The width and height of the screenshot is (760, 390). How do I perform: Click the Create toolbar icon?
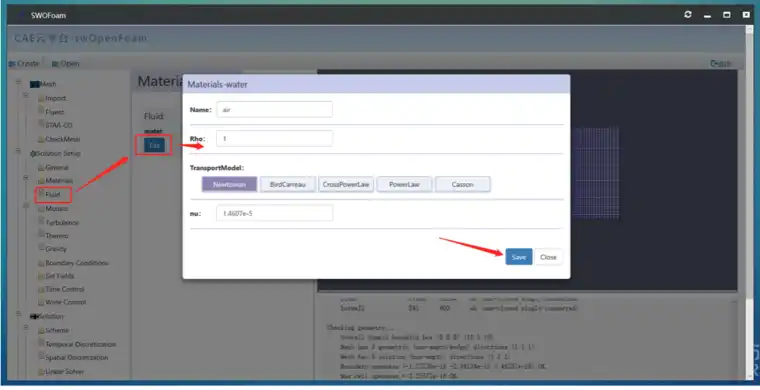click(x=12, y=64)
